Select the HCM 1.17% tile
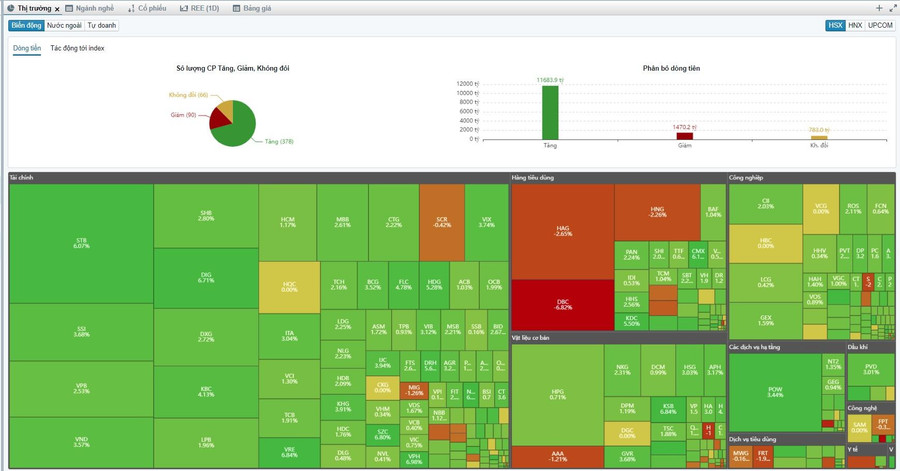 click(x=288, y=223)
